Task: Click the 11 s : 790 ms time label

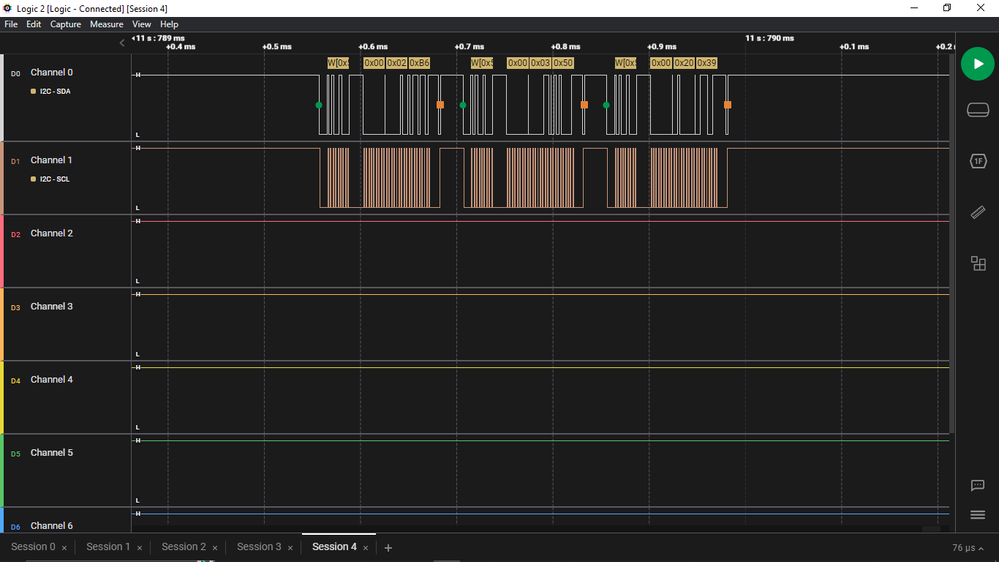Action: pos(770,38)
